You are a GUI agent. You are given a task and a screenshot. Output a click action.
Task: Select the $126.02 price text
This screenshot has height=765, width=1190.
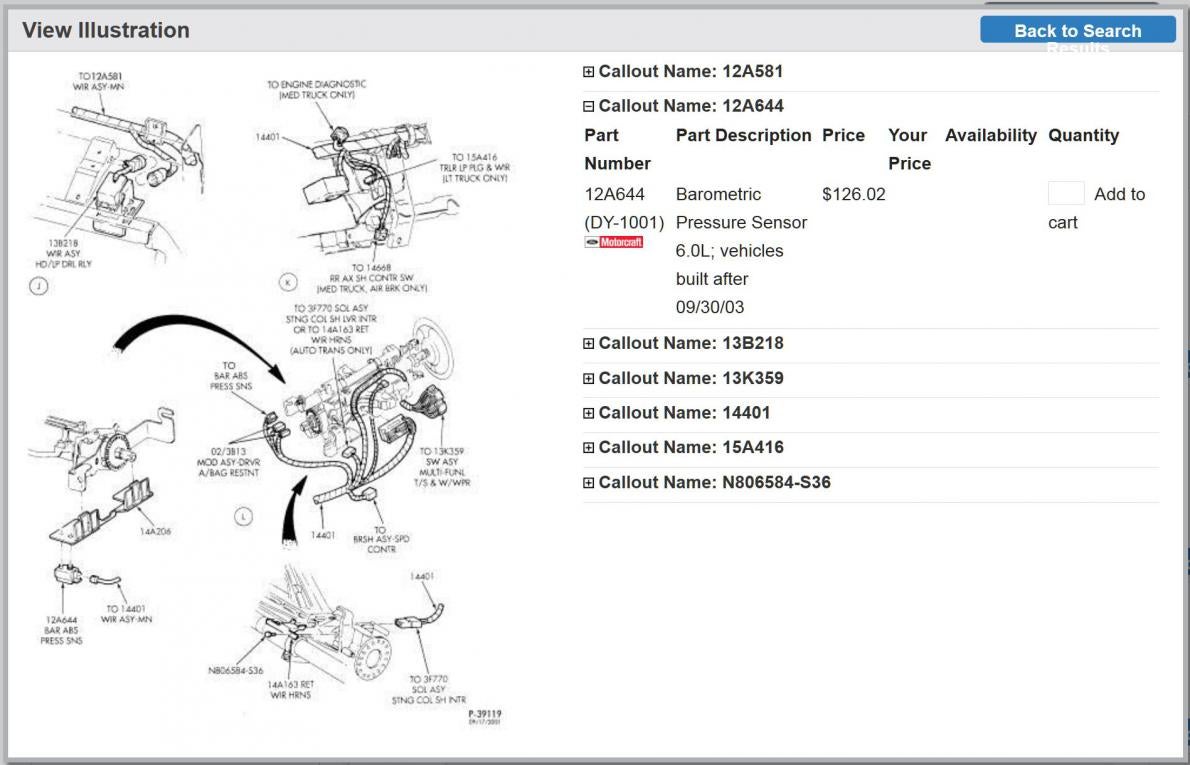tap(854, 194)
